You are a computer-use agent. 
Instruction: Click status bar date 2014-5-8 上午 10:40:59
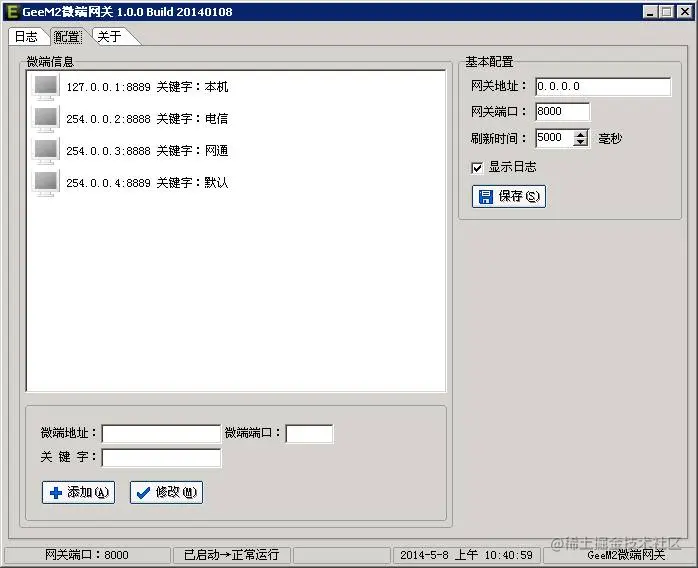[x=466, y=555]
